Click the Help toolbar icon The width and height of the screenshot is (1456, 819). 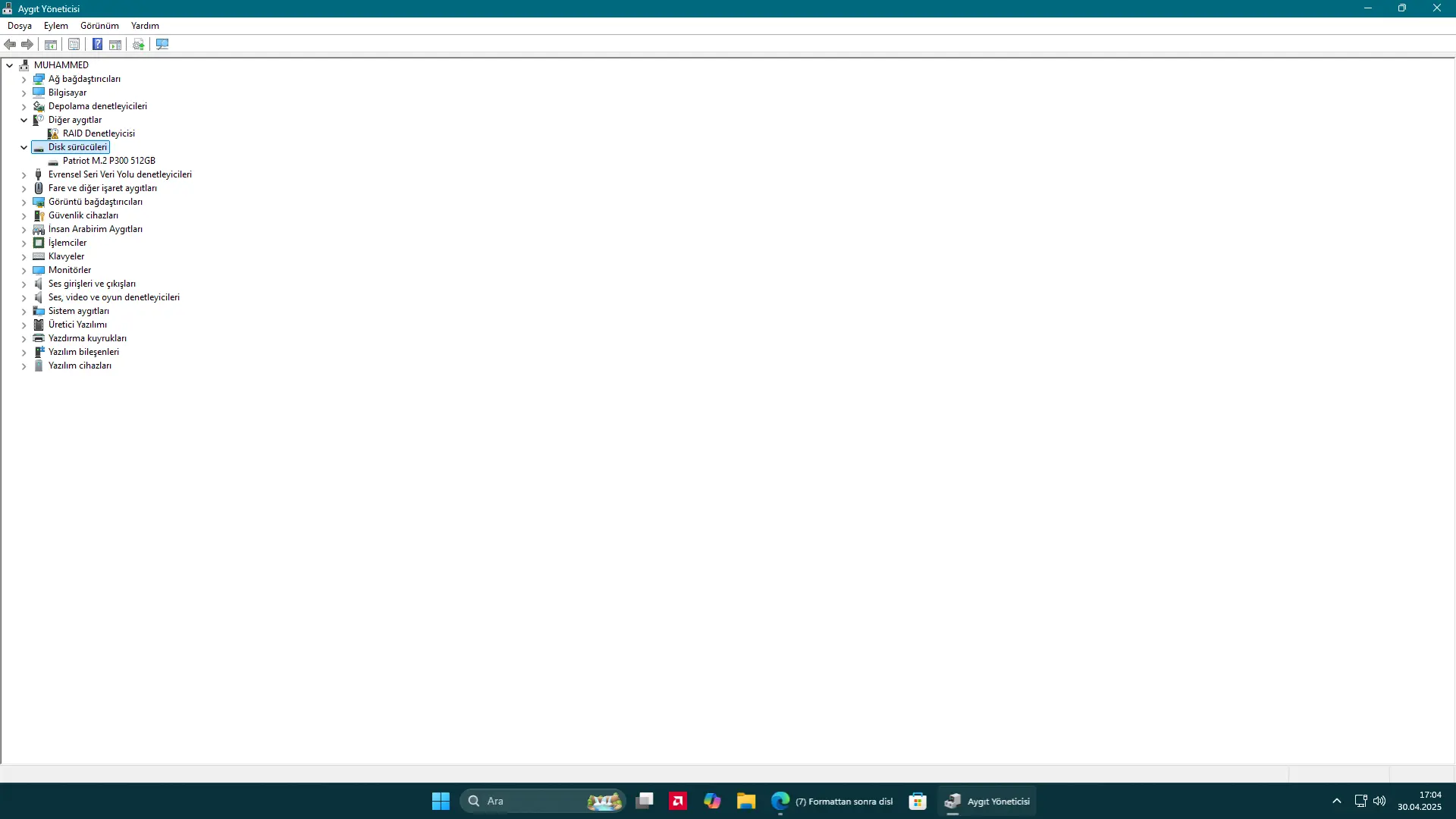[x=97, y=44]
